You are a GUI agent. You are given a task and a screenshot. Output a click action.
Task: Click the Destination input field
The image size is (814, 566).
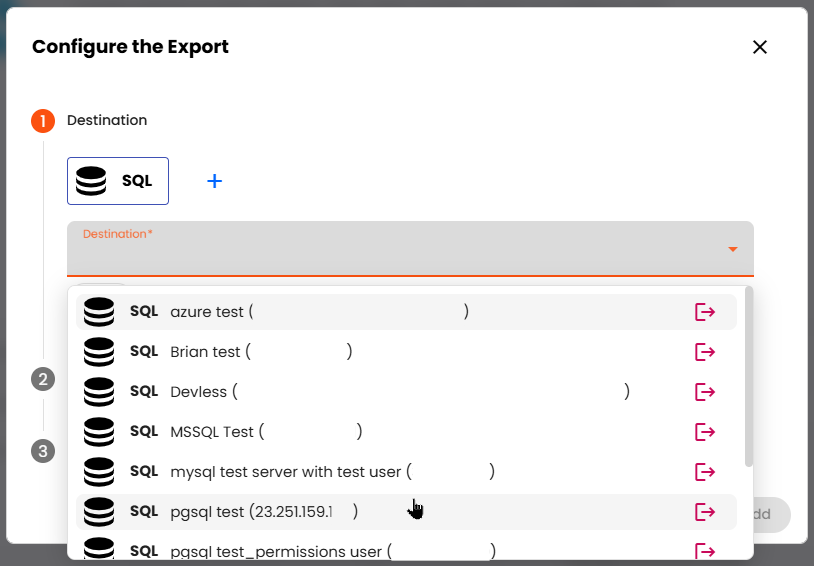tap(400, 250)
